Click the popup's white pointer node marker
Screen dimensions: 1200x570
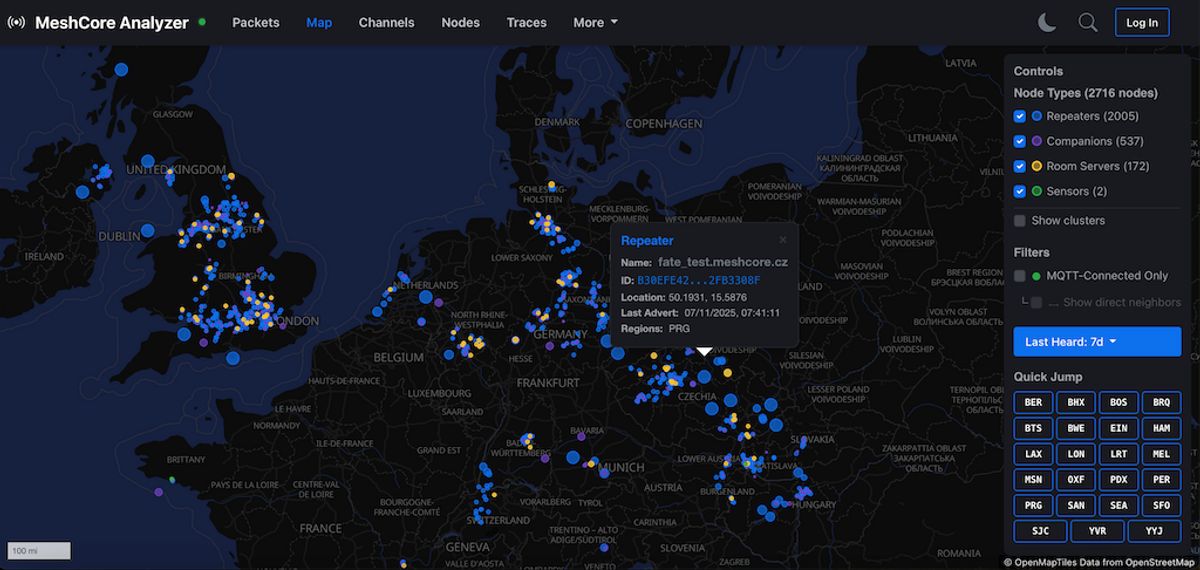(x=704, y=351)
